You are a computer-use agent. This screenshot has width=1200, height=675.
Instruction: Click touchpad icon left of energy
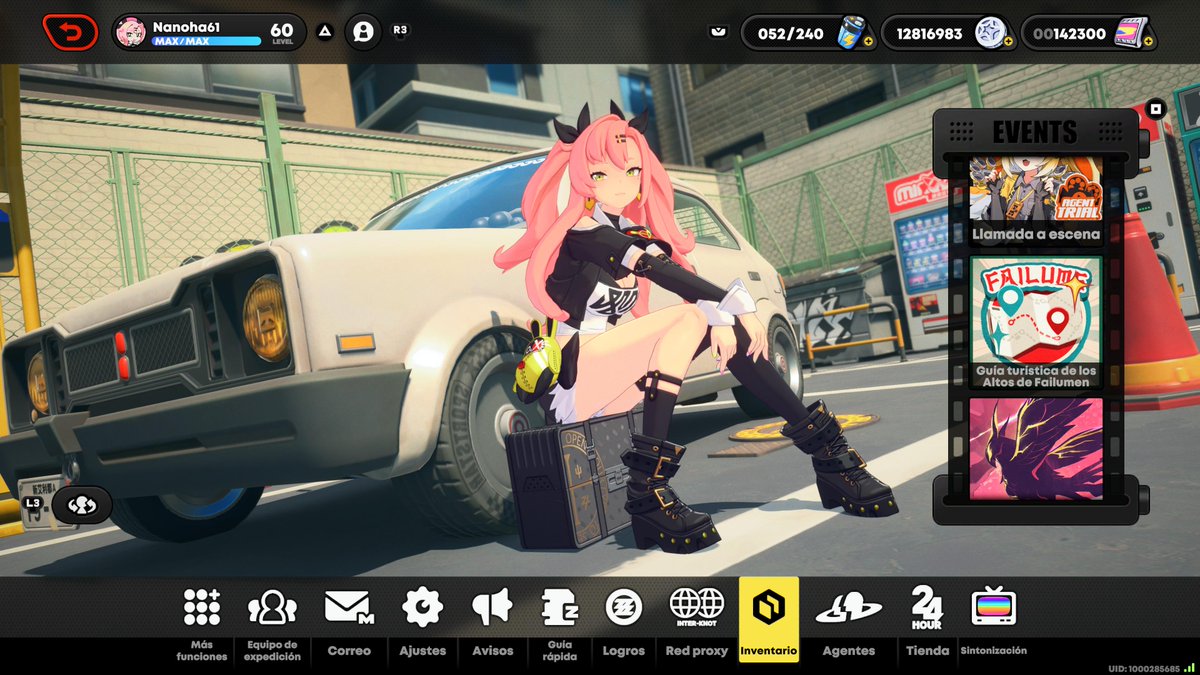tap(718, 32)
